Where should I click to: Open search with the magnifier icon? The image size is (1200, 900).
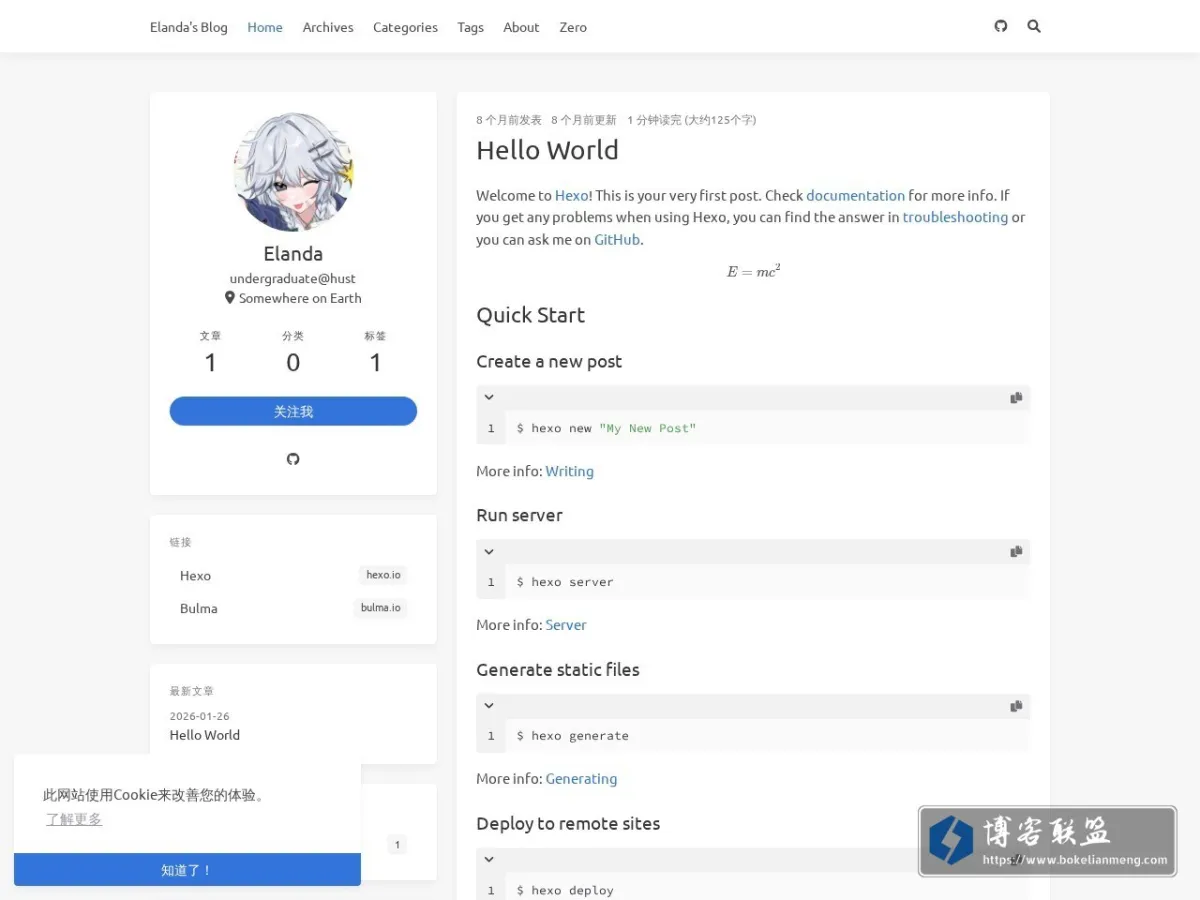(x=1034, y=26)
